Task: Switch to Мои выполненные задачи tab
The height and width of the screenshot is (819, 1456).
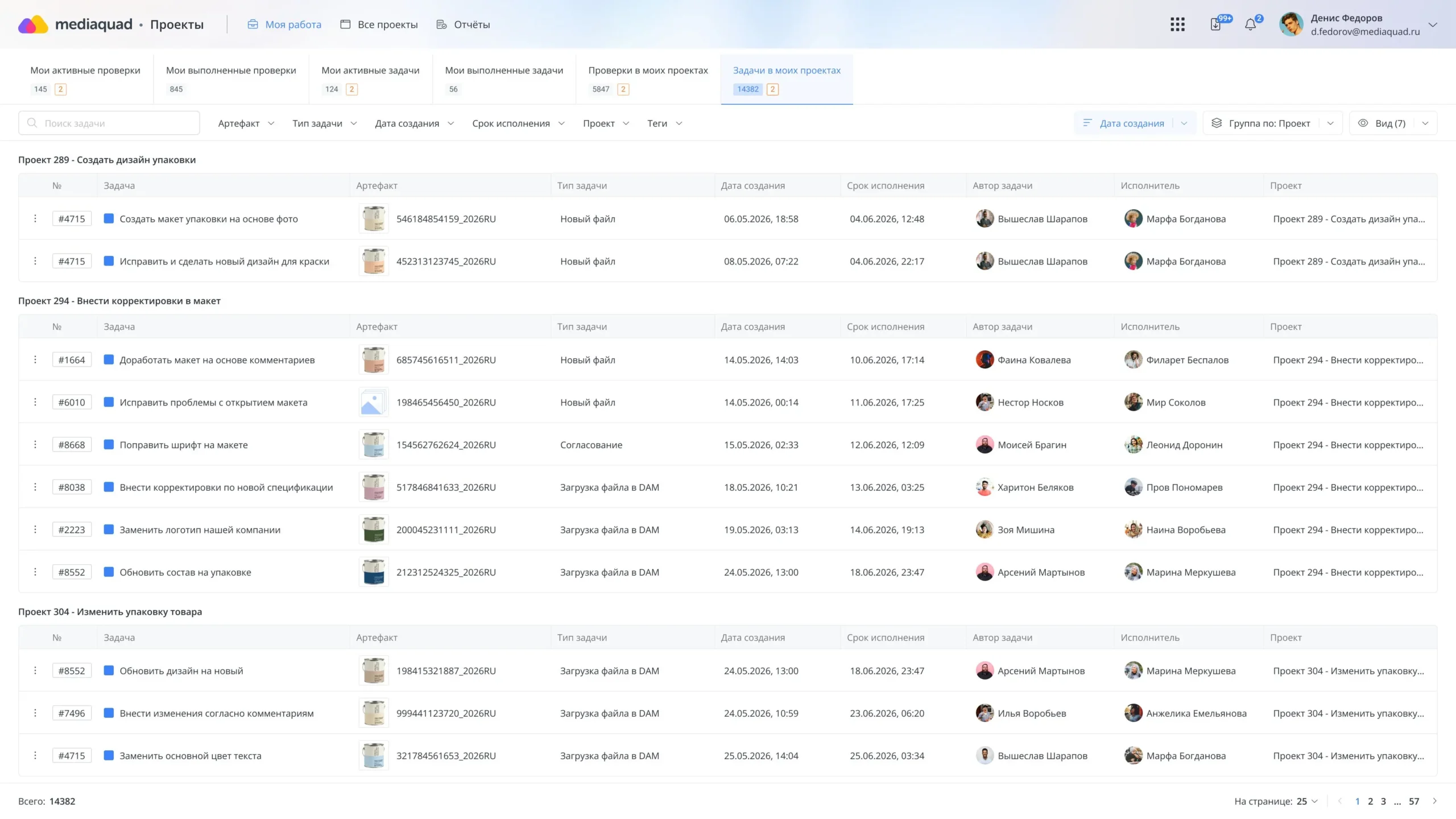Action: point(504,79)
